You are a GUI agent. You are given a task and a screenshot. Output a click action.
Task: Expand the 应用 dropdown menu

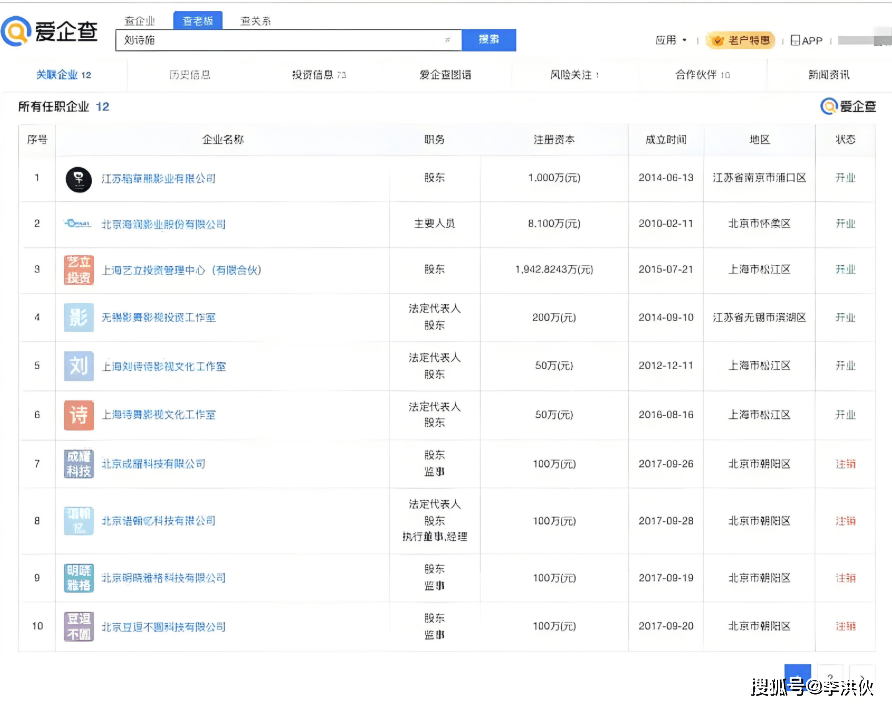click(x=671, y=40)
